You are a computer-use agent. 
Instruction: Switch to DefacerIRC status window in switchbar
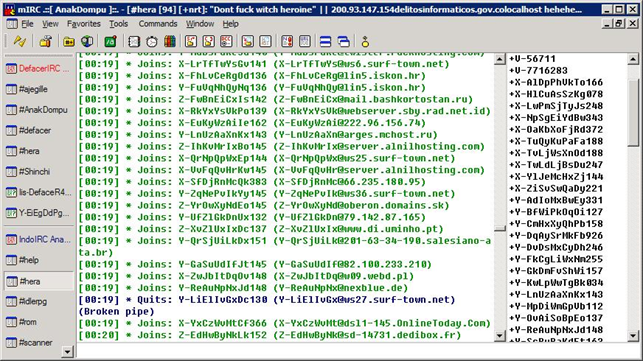pyautogui.click(x=38, y=69)
